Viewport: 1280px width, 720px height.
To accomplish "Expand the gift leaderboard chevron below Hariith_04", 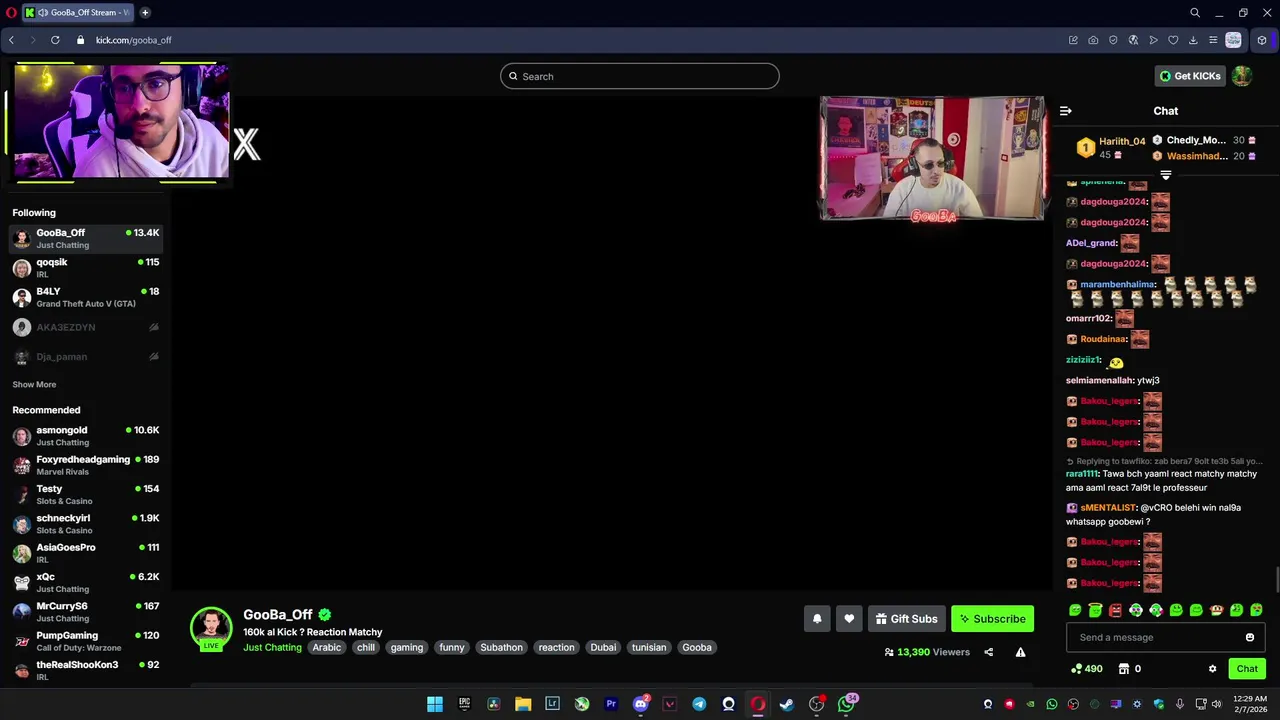I will coord(1165,176).
